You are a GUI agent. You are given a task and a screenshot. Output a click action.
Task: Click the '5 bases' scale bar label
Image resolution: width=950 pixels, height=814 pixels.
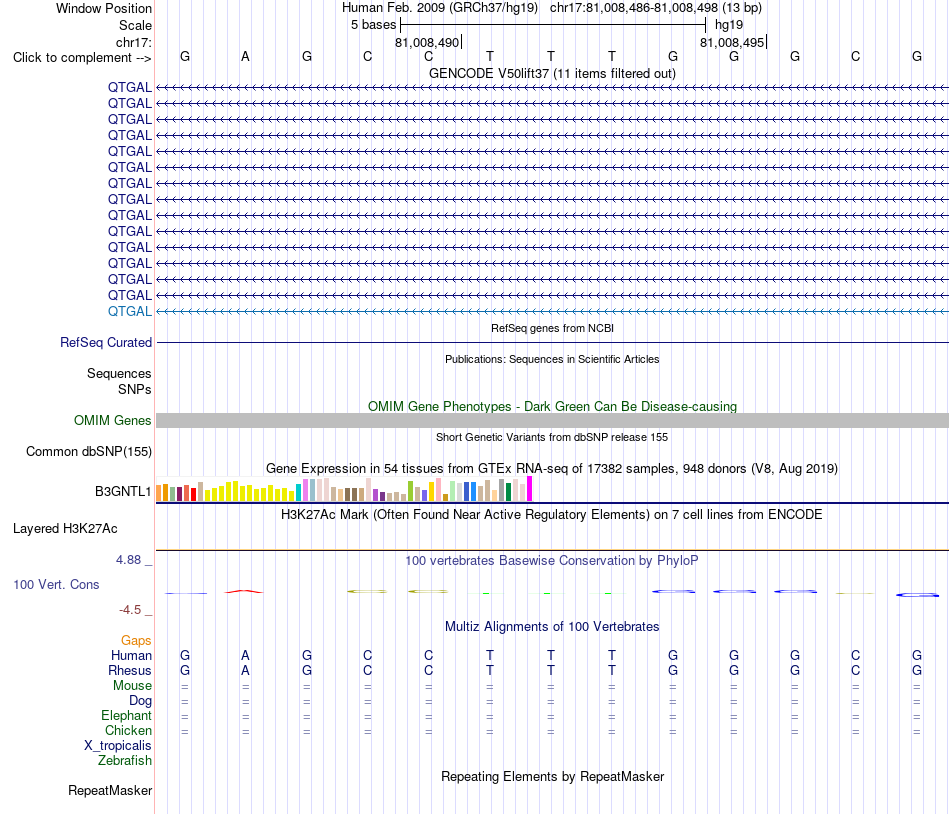373,25
